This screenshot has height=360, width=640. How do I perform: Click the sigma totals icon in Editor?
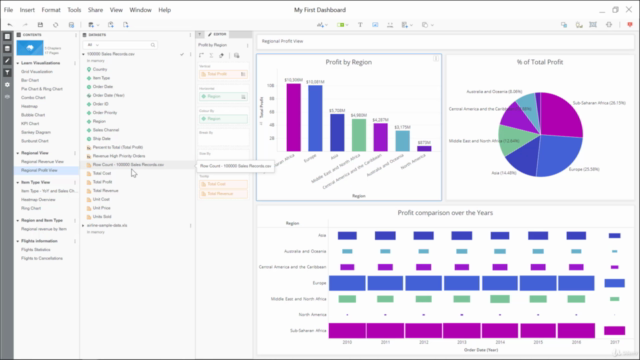(211, 56)
